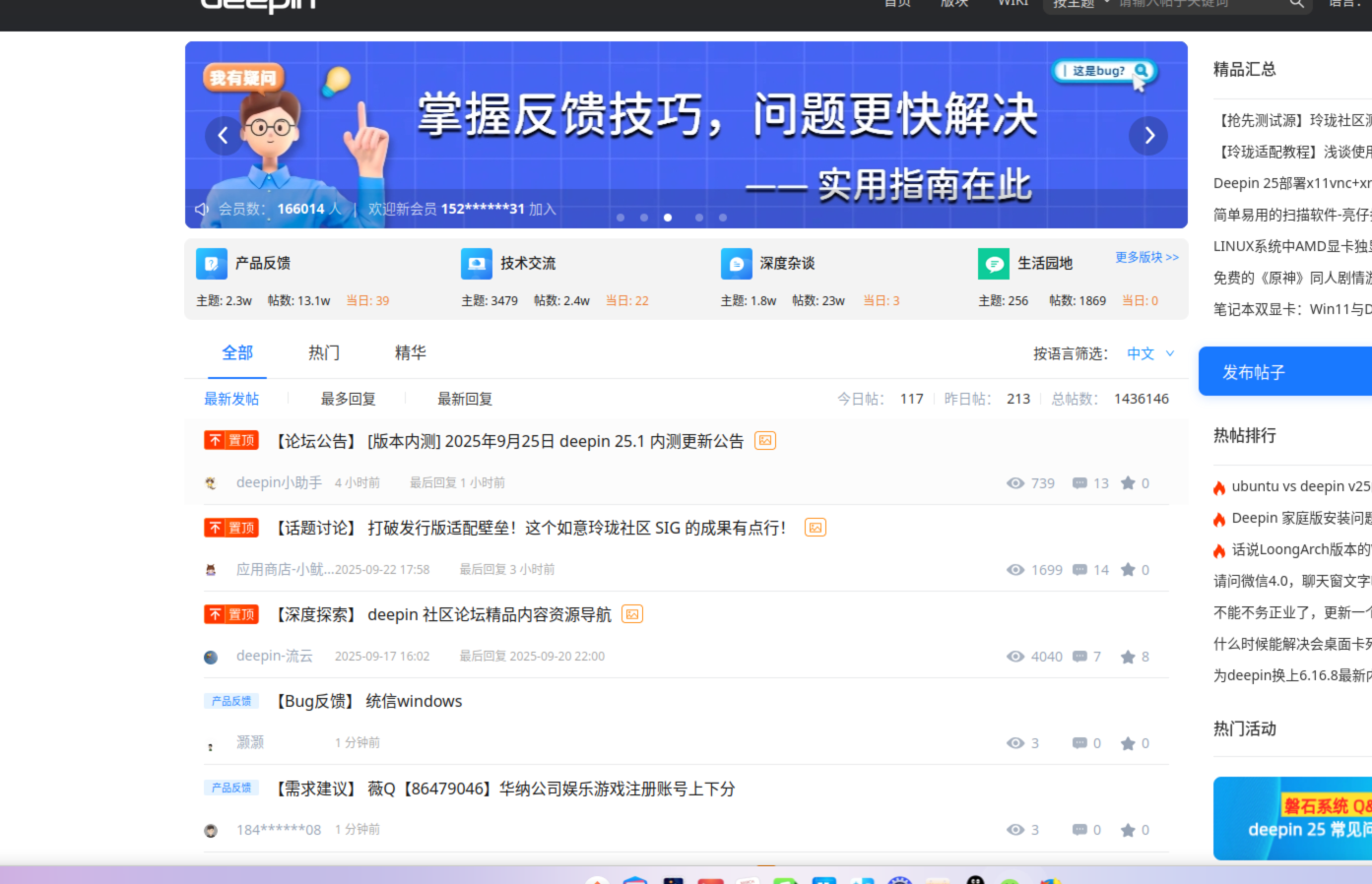Sort posts by 最新发帖

(231, 399)
